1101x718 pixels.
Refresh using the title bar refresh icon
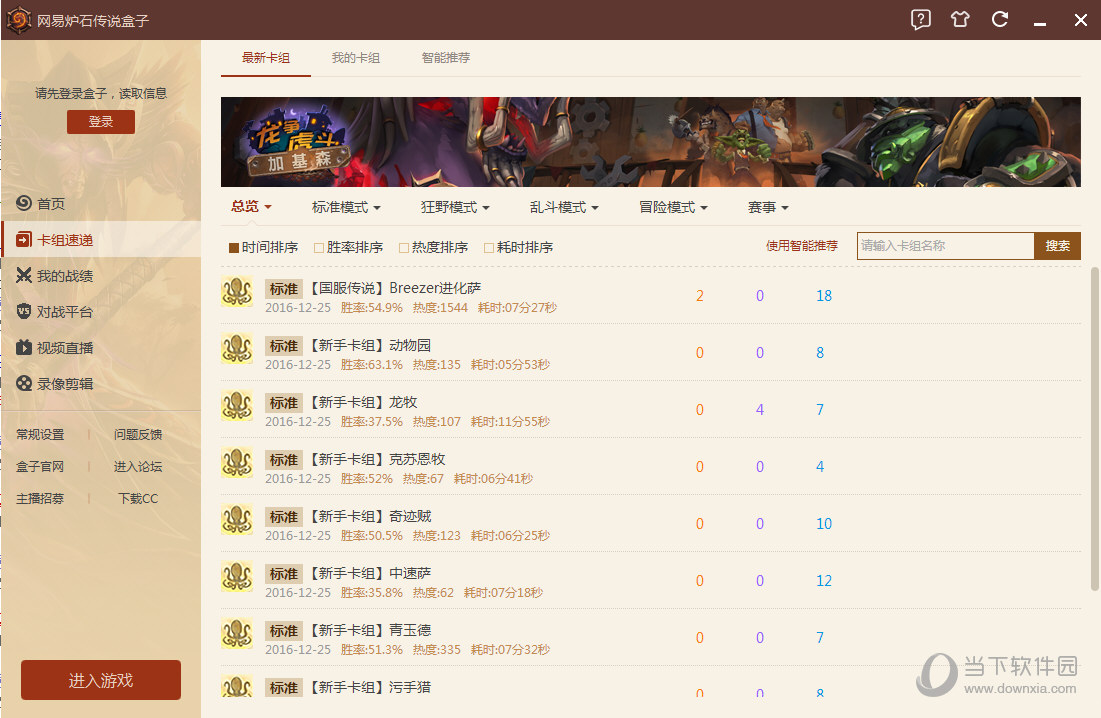999,20
